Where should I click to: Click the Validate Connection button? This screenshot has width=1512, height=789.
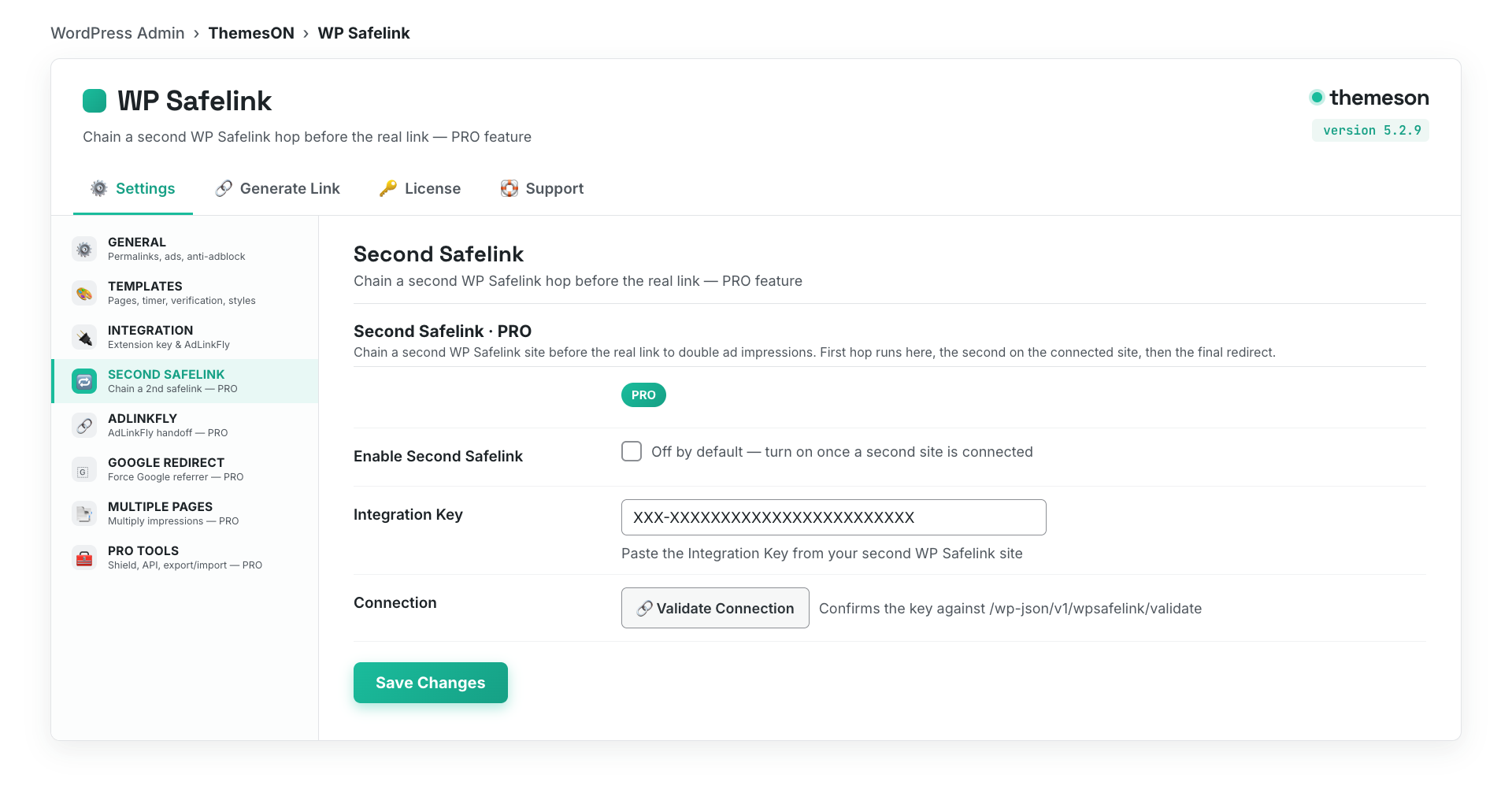click(715, 608)
